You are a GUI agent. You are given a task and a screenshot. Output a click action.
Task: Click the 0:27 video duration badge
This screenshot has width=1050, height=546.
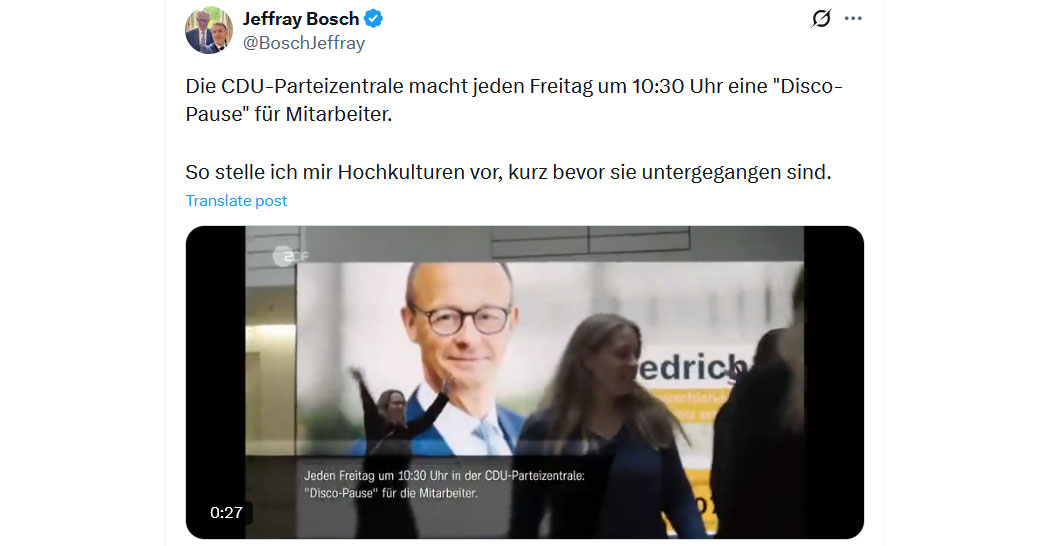coord(226,513)
